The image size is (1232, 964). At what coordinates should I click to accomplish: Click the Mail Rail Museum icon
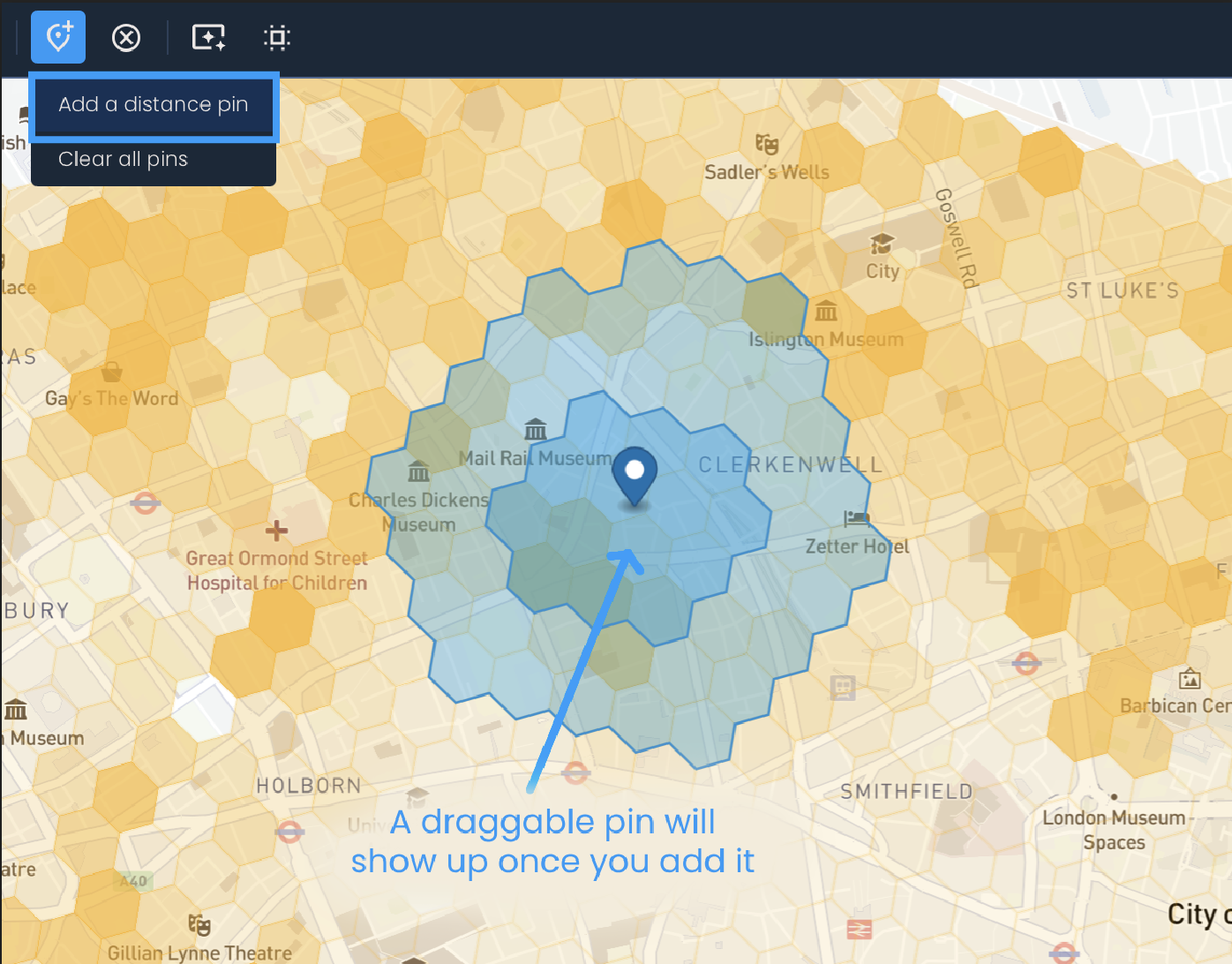click(536, 429)
